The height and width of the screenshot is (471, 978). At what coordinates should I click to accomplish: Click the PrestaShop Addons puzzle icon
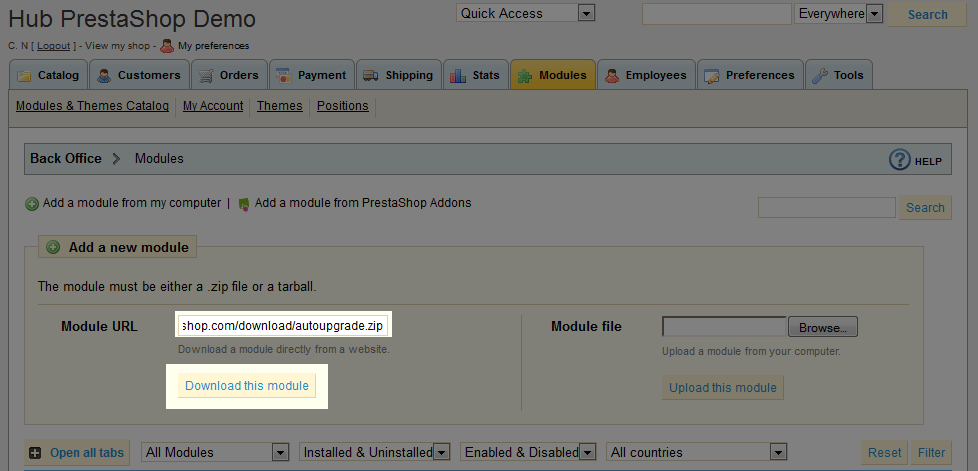point(244,204)
